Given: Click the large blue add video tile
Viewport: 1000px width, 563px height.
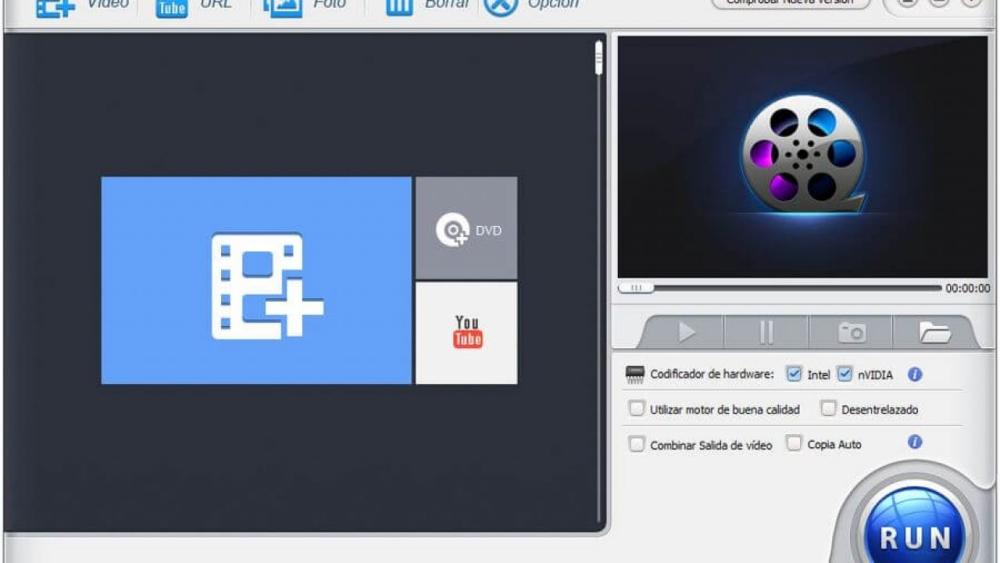Looking at the screenshot, I should click(x=256, y=281).
